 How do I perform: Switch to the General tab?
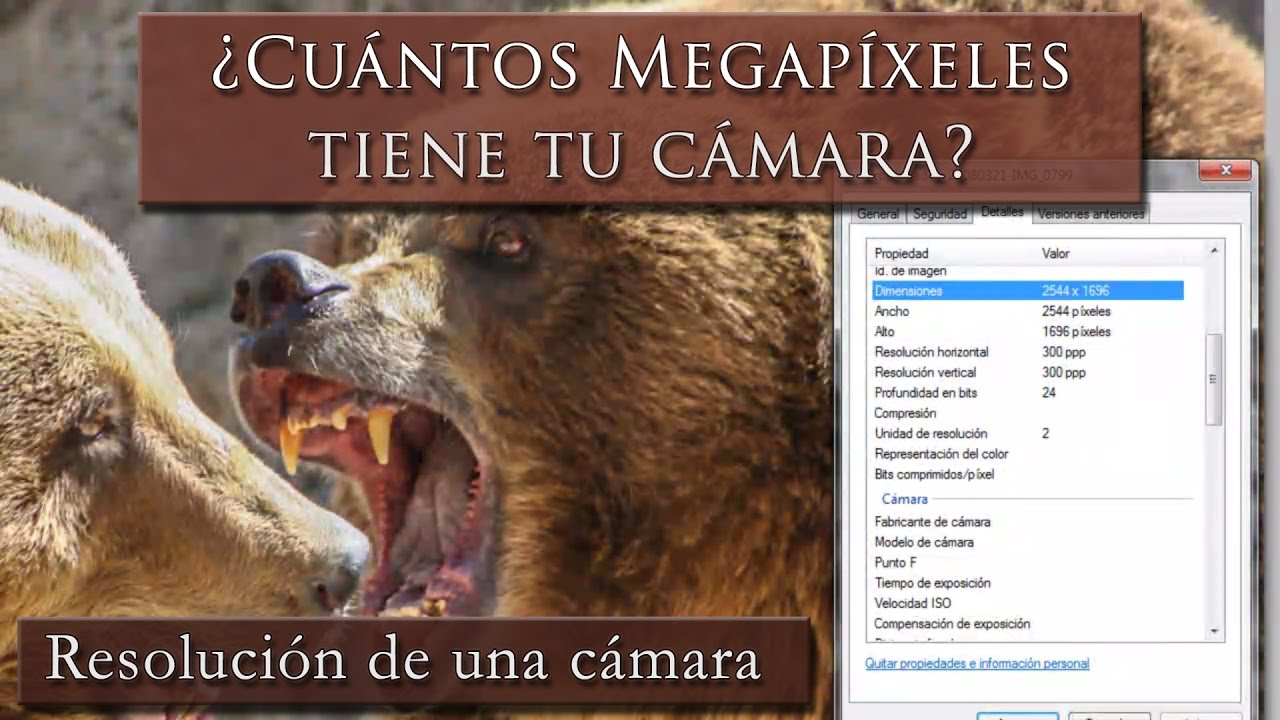coord(878,214)
